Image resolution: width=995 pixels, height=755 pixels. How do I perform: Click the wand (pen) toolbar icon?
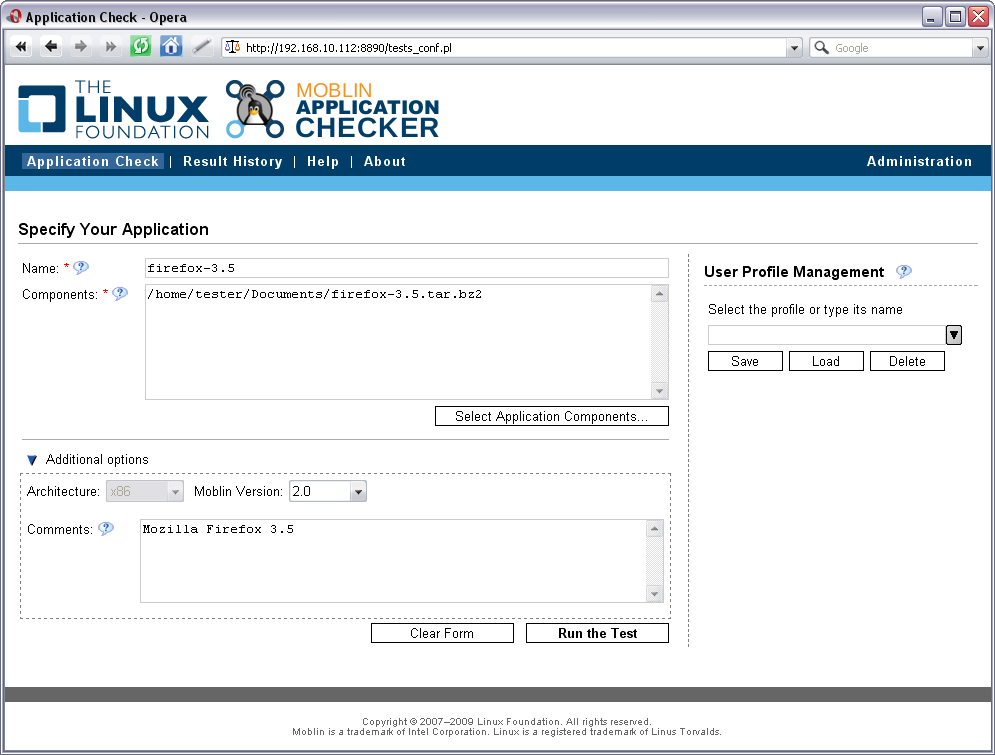[201, 46]
